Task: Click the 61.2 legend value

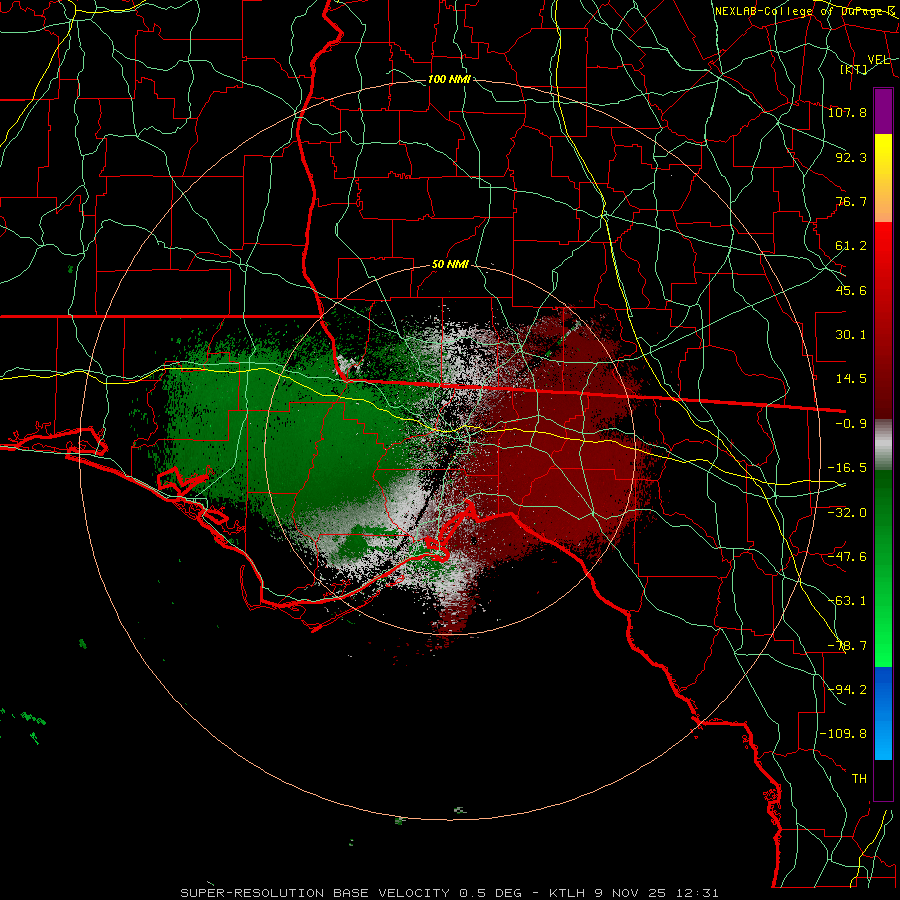Action: coord(851,246)
